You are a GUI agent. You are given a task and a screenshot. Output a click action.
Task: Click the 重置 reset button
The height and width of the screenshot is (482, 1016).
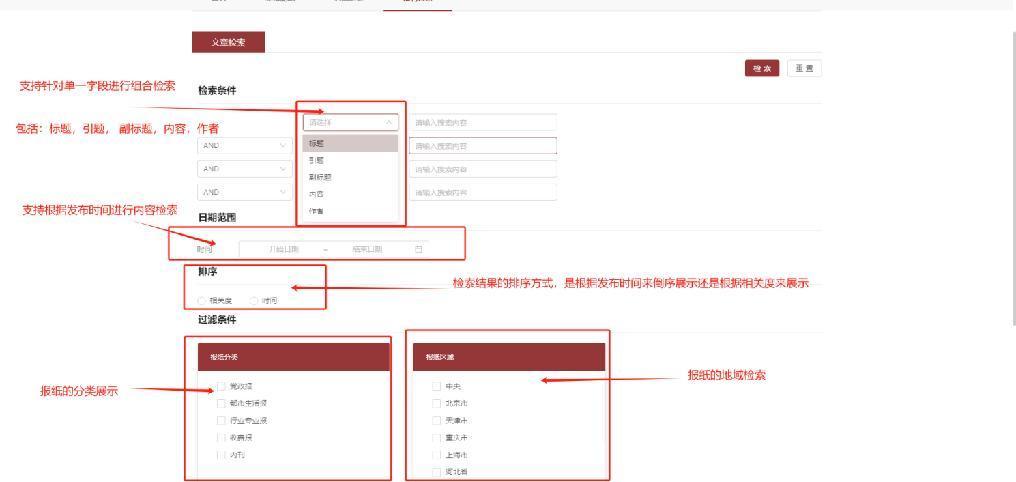tap(804, 67)
